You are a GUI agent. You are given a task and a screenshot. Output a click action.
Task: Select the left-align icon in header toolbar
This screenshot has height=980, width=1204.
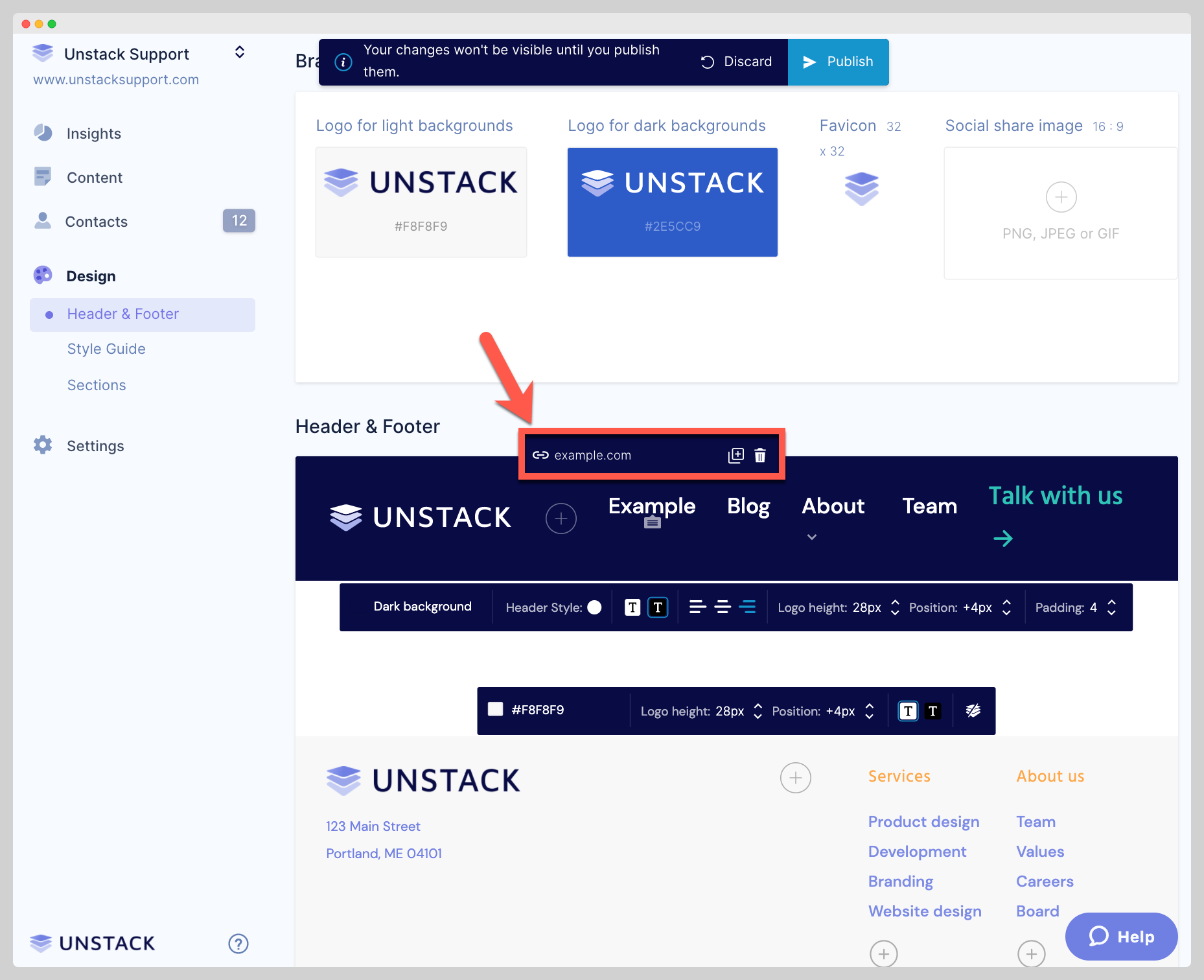(x=697, y=607)
